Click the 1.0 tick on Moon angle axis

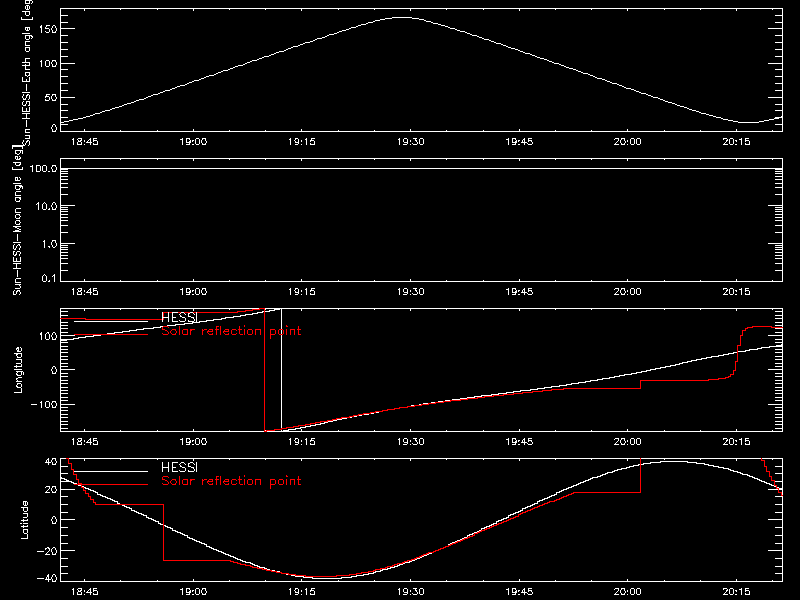[x=49, y=244]
